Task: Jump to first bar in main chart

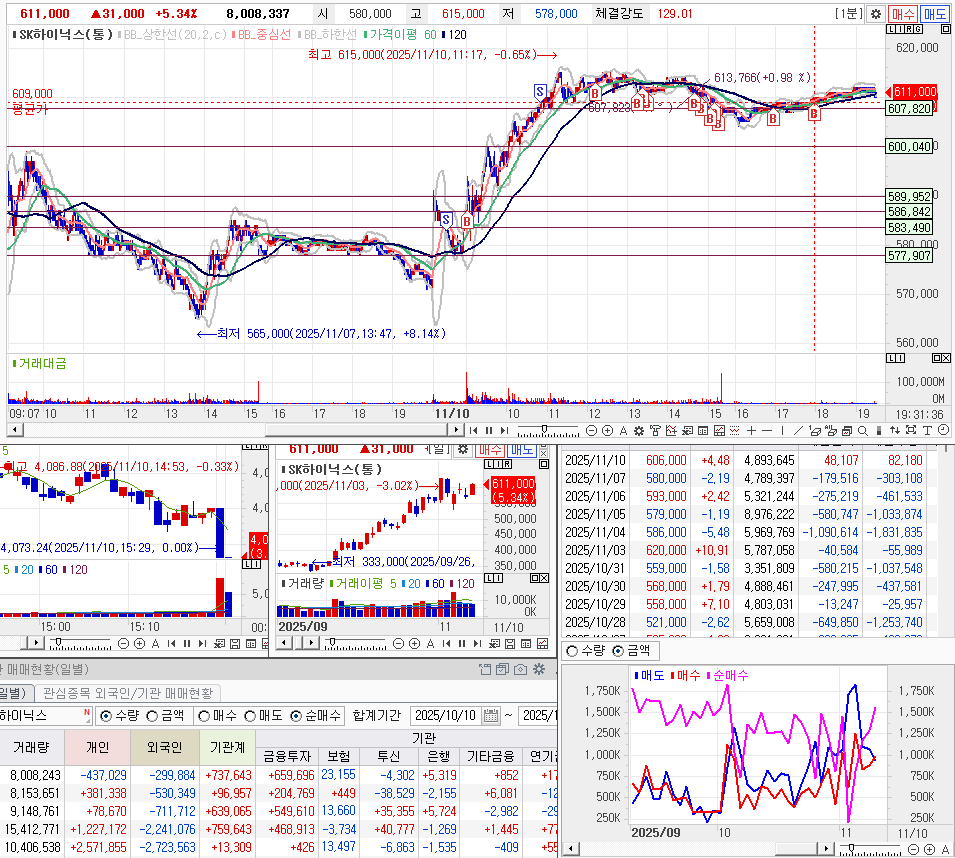Action: tap(473, 431)
